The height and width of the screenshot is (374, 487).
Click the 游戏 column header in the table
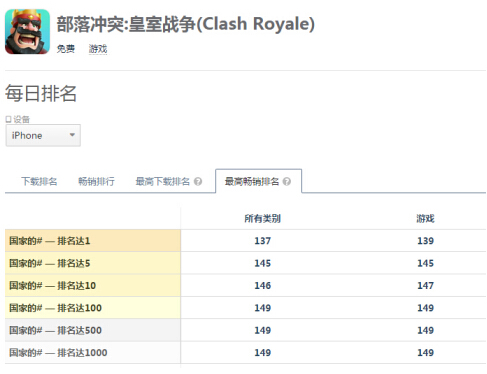425,219
